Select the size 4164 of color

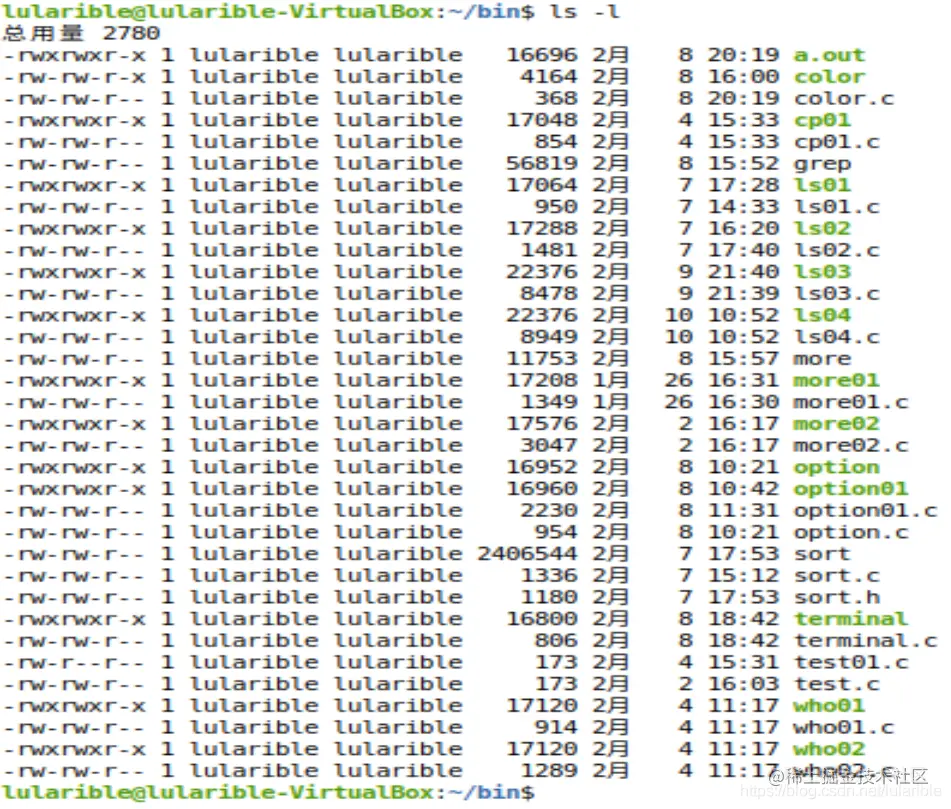549,76
